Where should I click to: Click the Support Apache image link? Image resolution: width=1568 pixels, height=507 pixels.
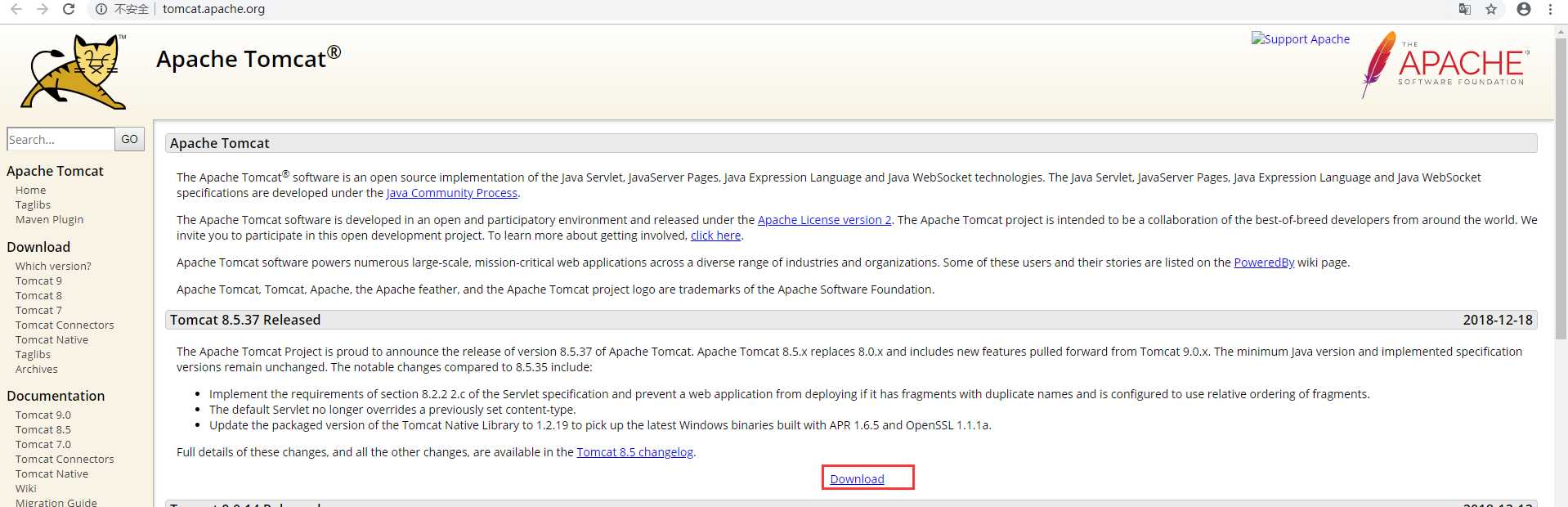[x=1300, y=38]
